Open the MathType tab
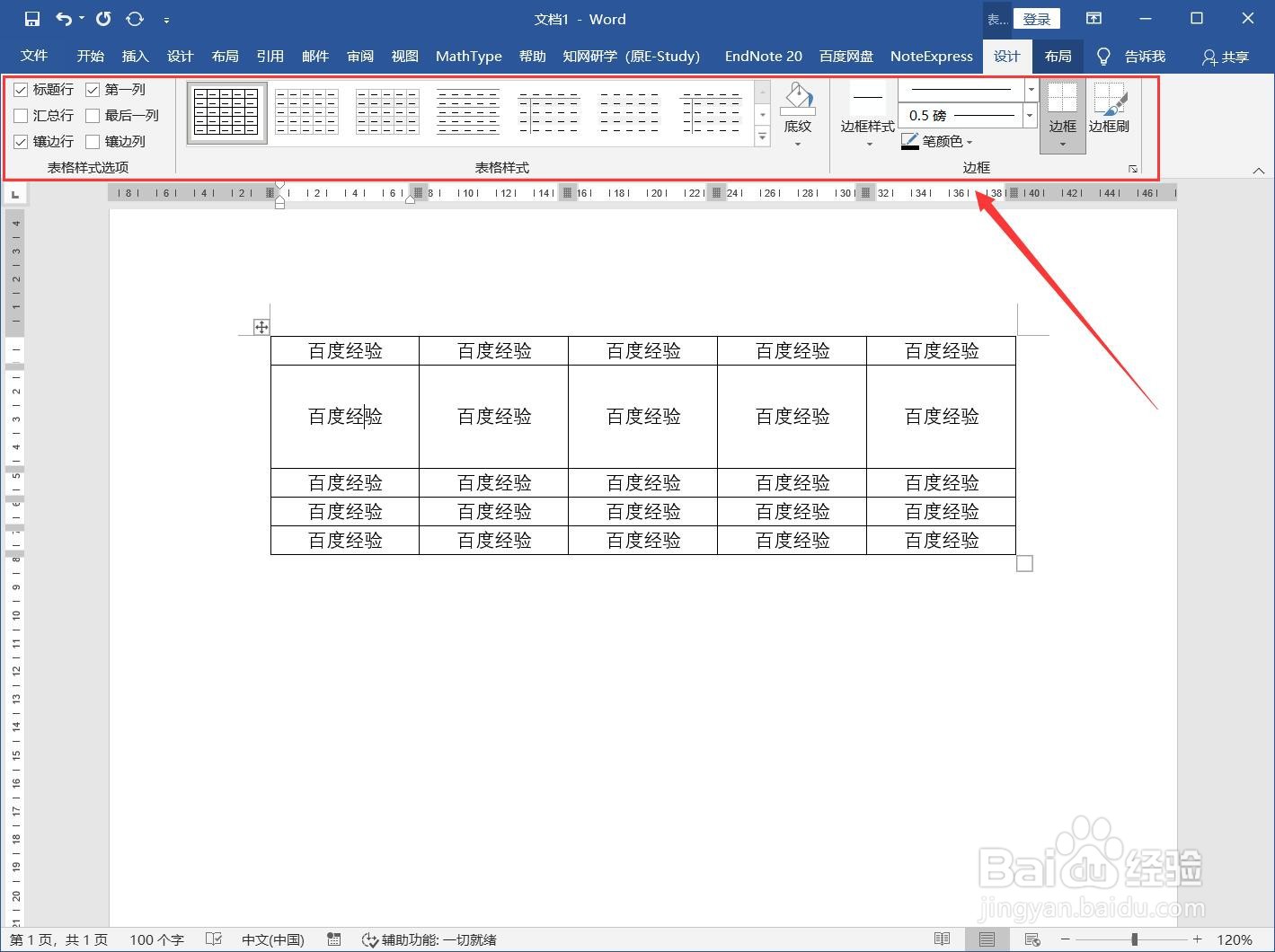1275x952 pixels. 469,56
